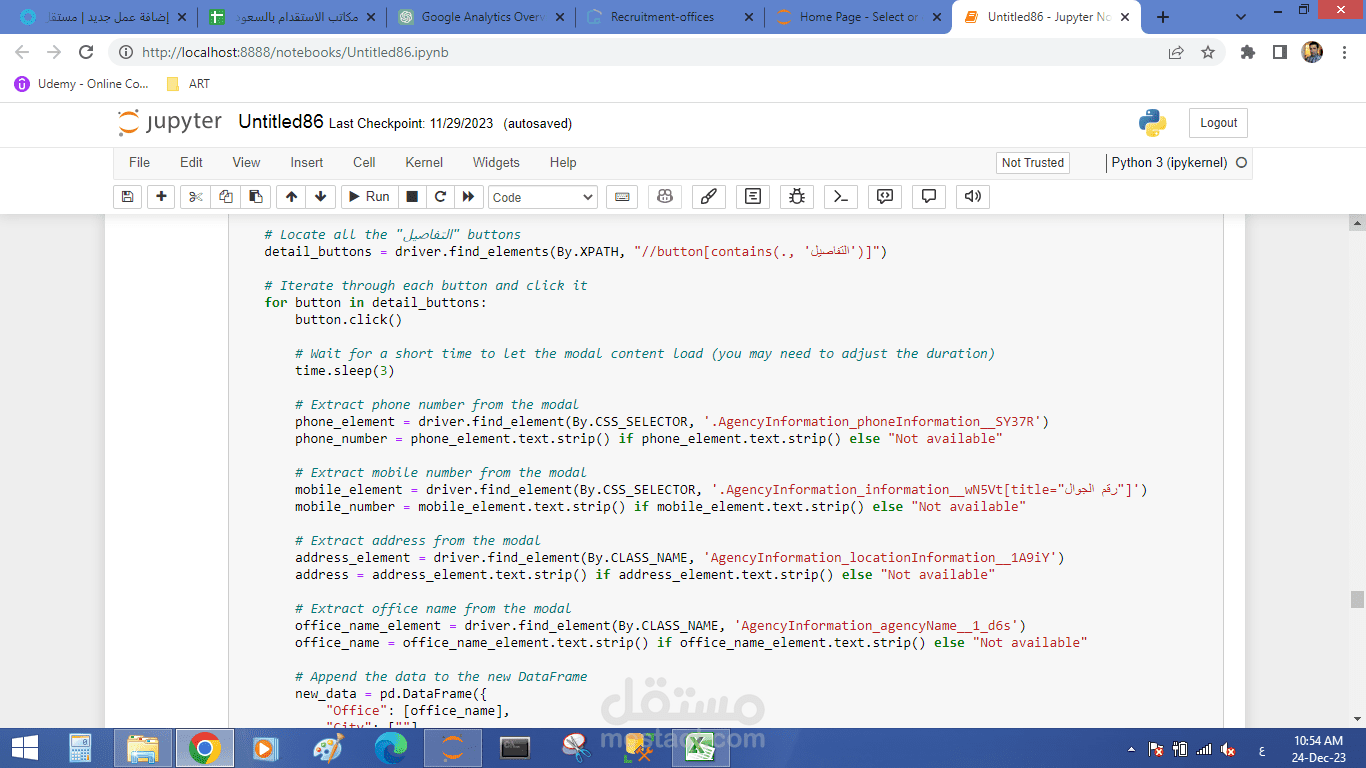
Task: Click the bug debug toolbar icon
Action: pyautogui.click(x=797, y=197)
